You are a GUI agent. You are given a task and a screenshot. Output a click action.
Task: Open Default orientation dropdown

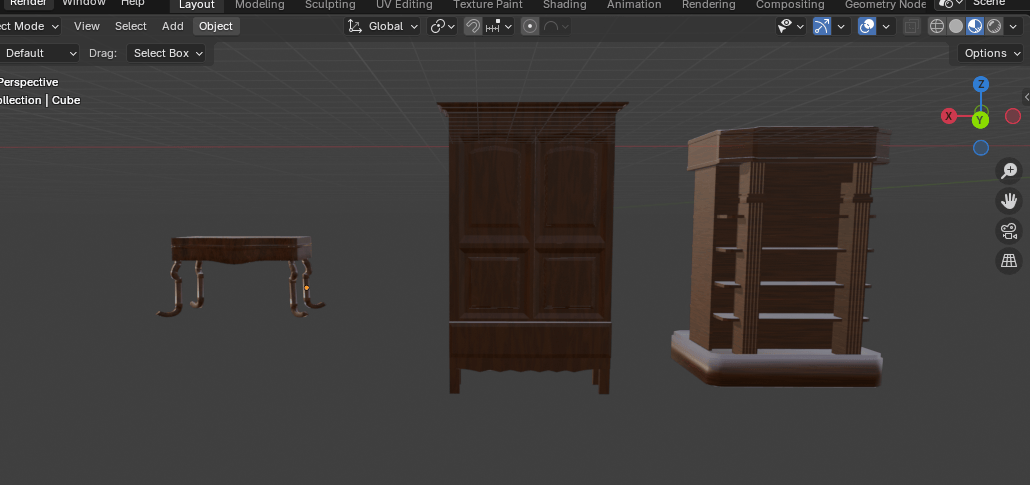38,53
